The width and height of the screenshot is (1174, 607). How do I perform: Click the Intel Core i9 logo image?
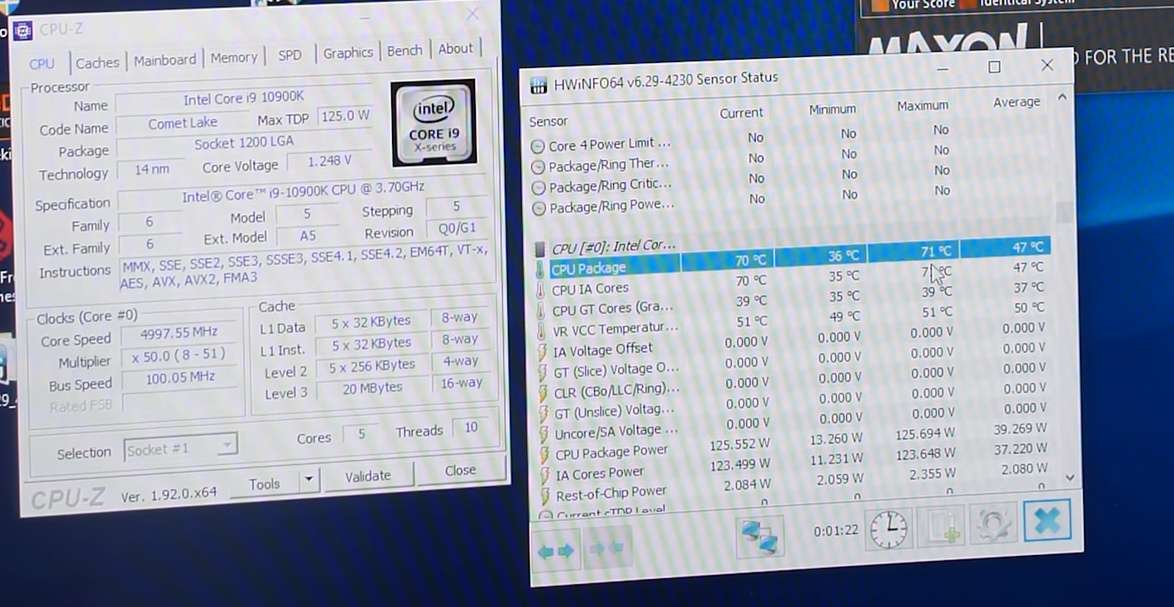[432, 123]
